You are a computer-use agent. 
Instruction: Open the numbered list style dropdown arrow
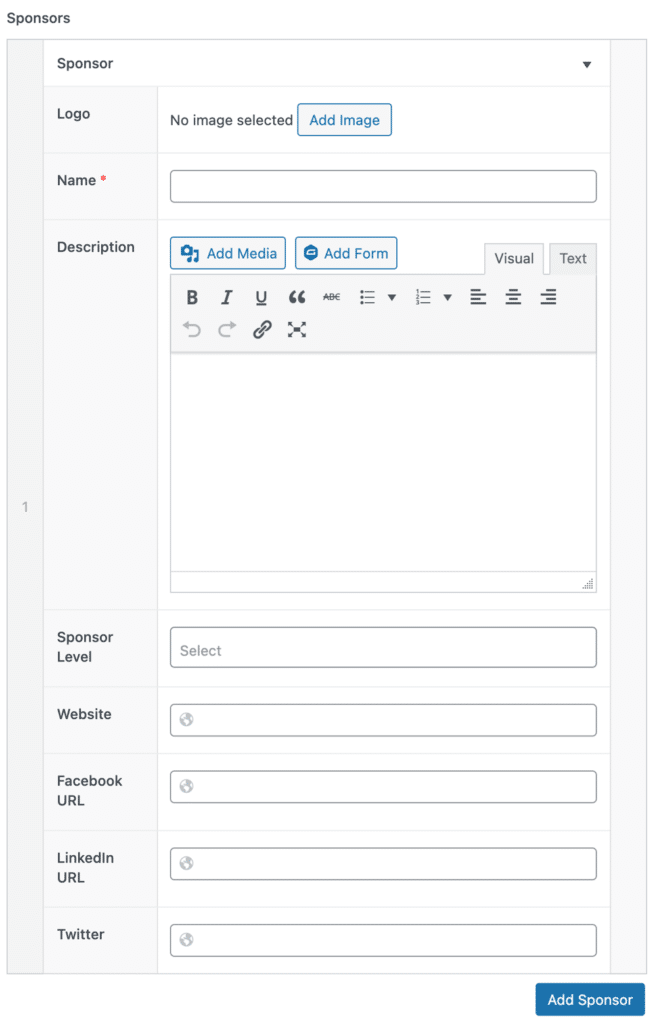pyautogui.click(x=447, y=298)
